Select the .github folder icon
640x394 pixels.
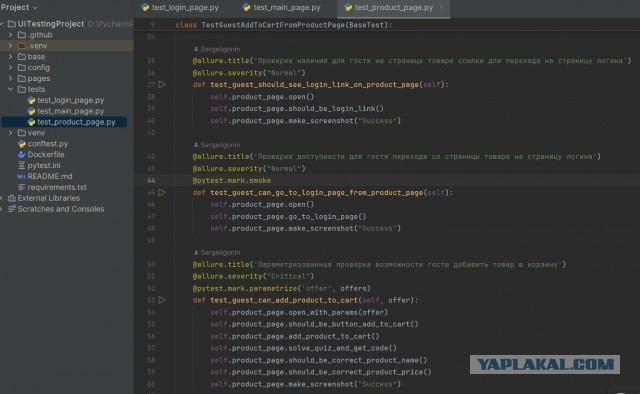pos(22,35)
